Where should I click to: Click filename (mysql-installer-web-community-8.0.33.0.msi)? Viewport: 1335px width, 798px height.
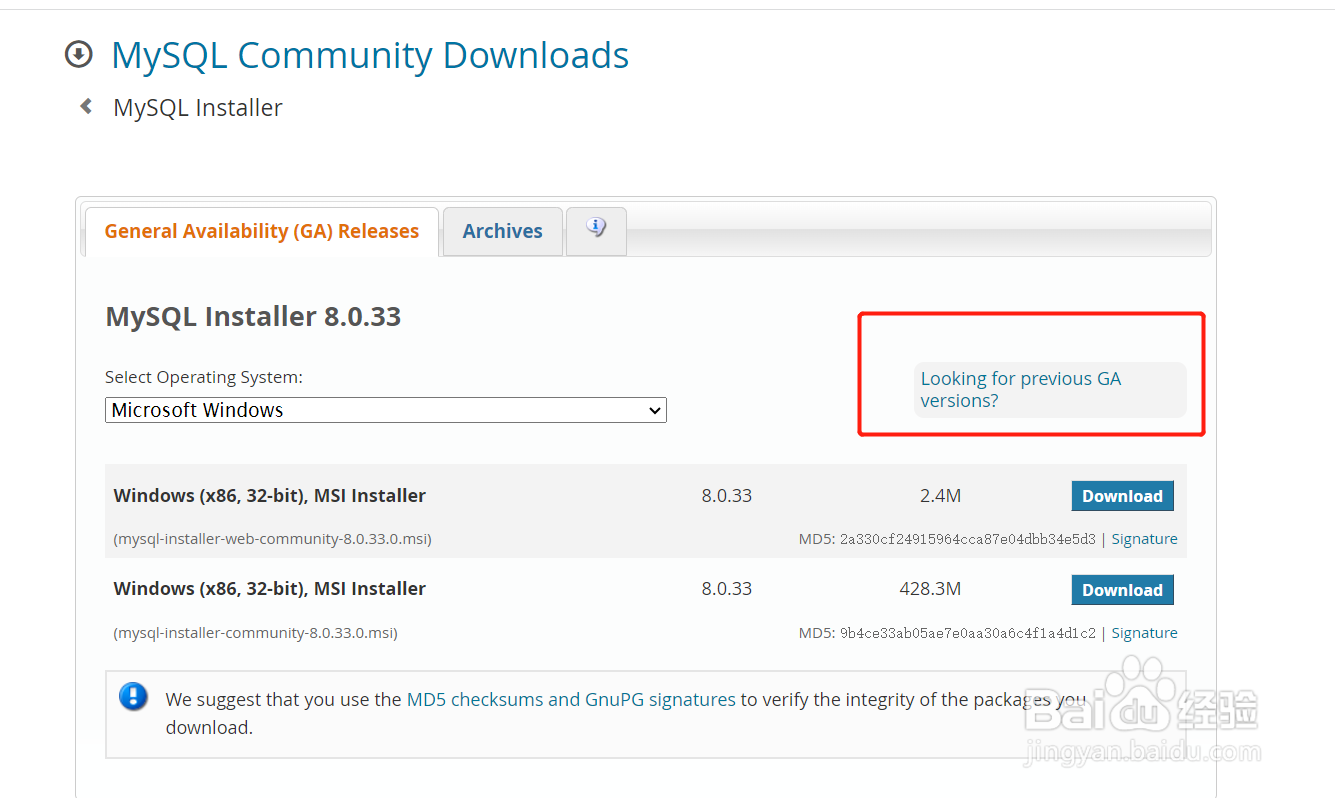click(x=273, y=539)
